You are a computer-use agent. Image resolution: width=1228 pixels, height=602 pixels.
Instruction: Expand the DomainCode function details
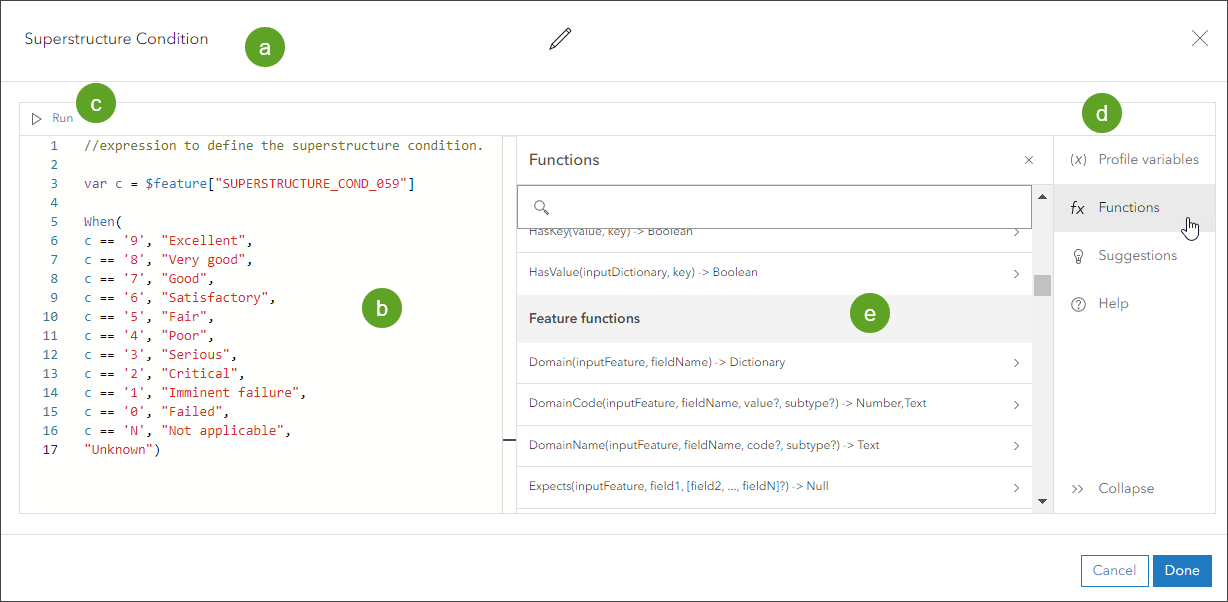click(x=1016, y=405)
